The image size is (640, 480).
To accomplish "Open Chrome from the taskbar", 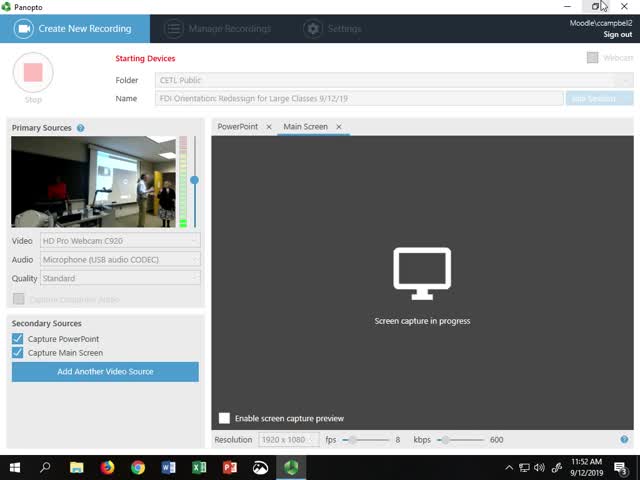I will tap(137, 467).
